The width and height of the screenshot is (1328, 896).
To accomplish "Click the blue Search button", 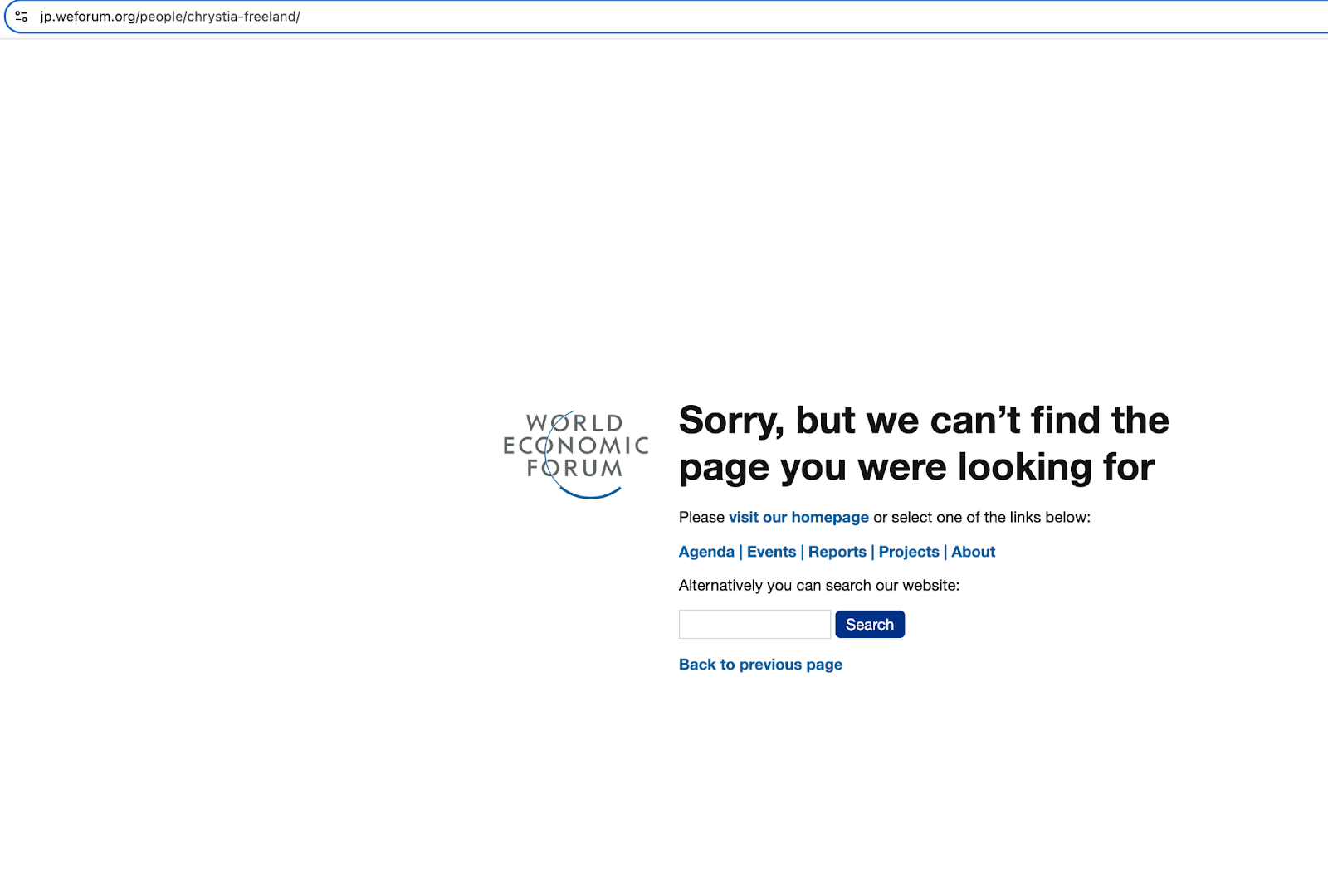I will point(870,624).
